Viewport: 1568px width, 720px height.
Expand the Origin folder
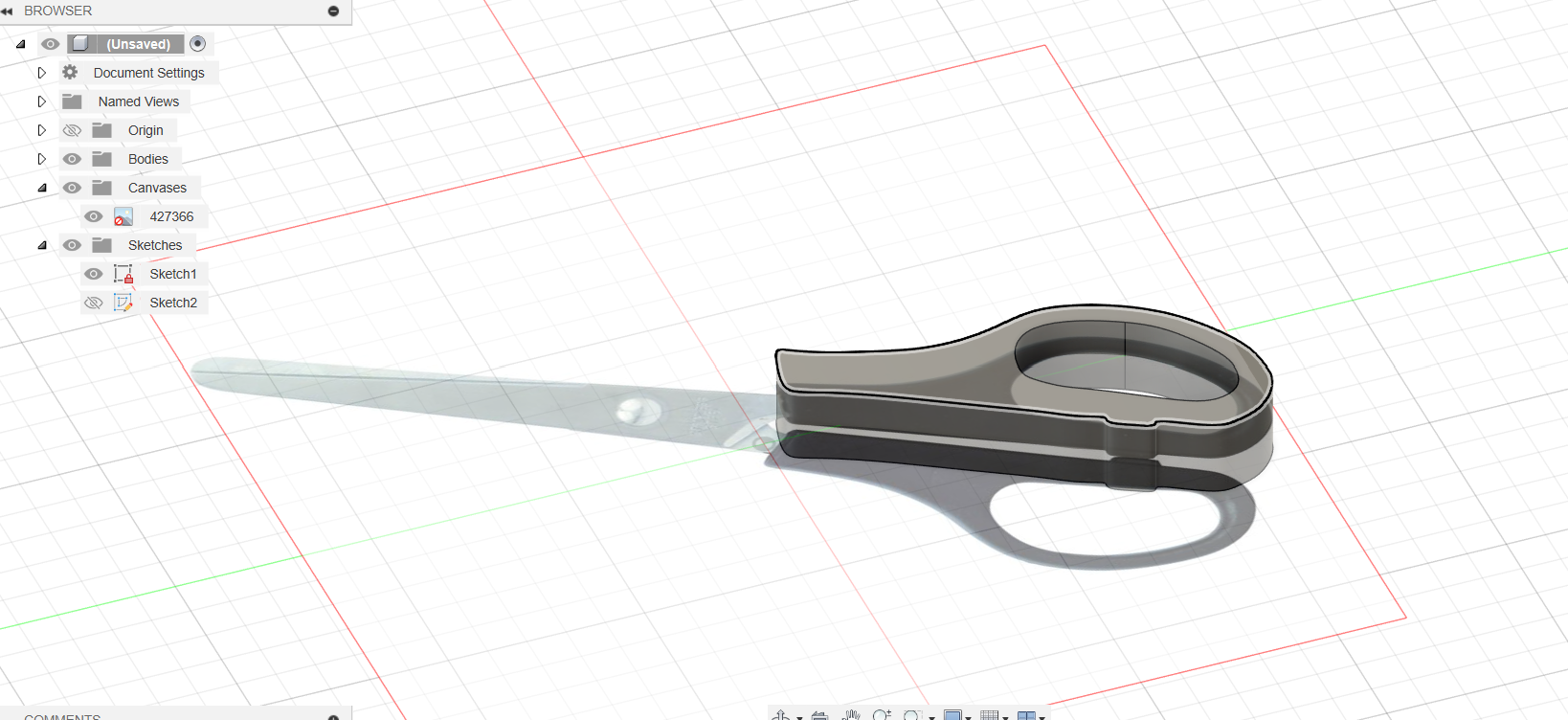pos(41,130)
